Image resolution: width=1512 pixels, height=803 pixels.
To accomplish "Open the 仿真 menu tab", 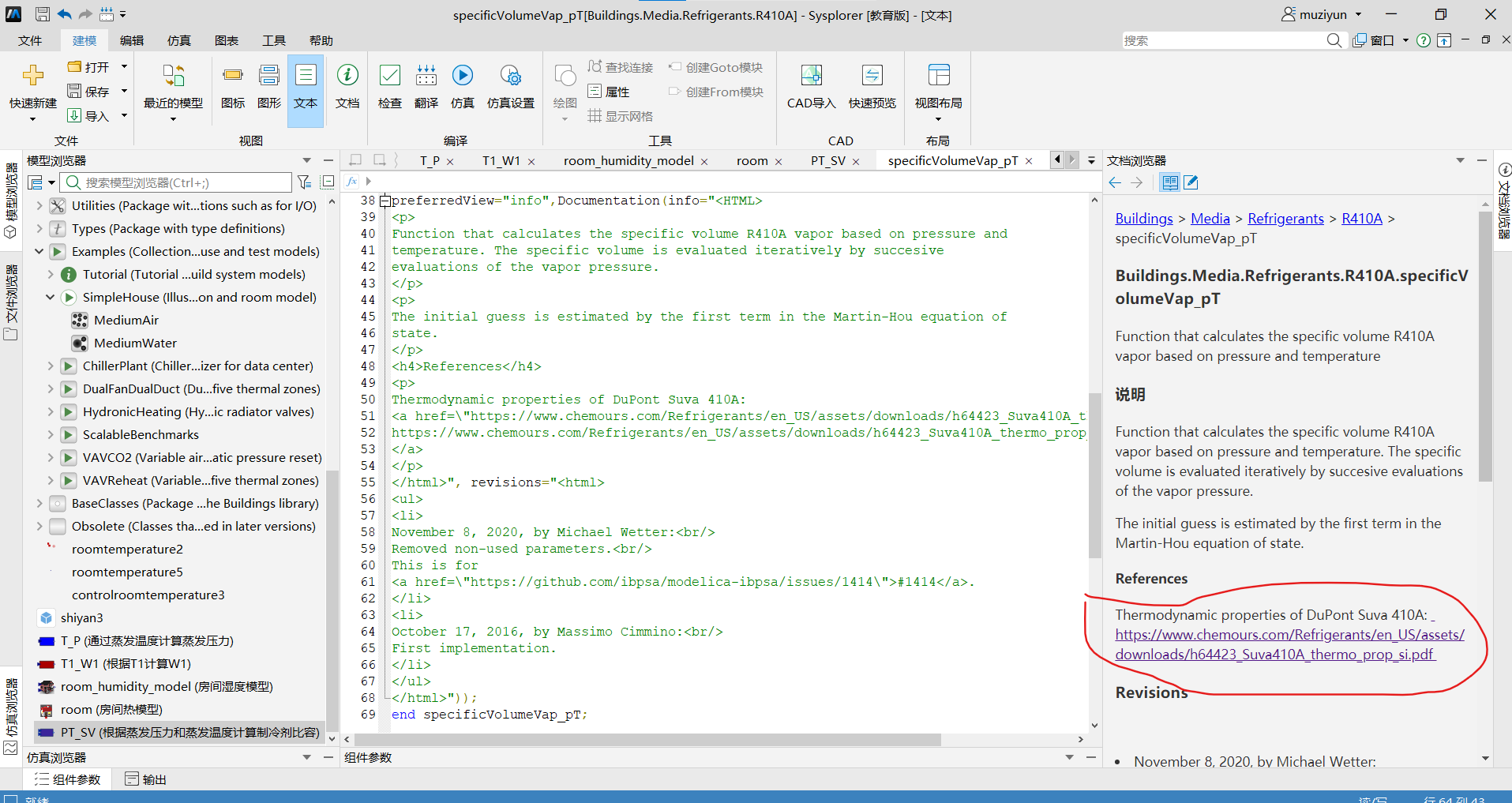I will point(179,40).
